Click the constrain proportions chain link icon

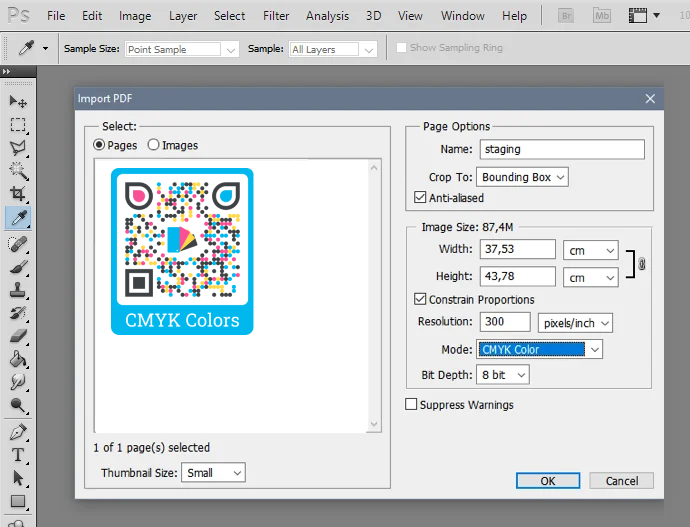(x=642, y=264)
